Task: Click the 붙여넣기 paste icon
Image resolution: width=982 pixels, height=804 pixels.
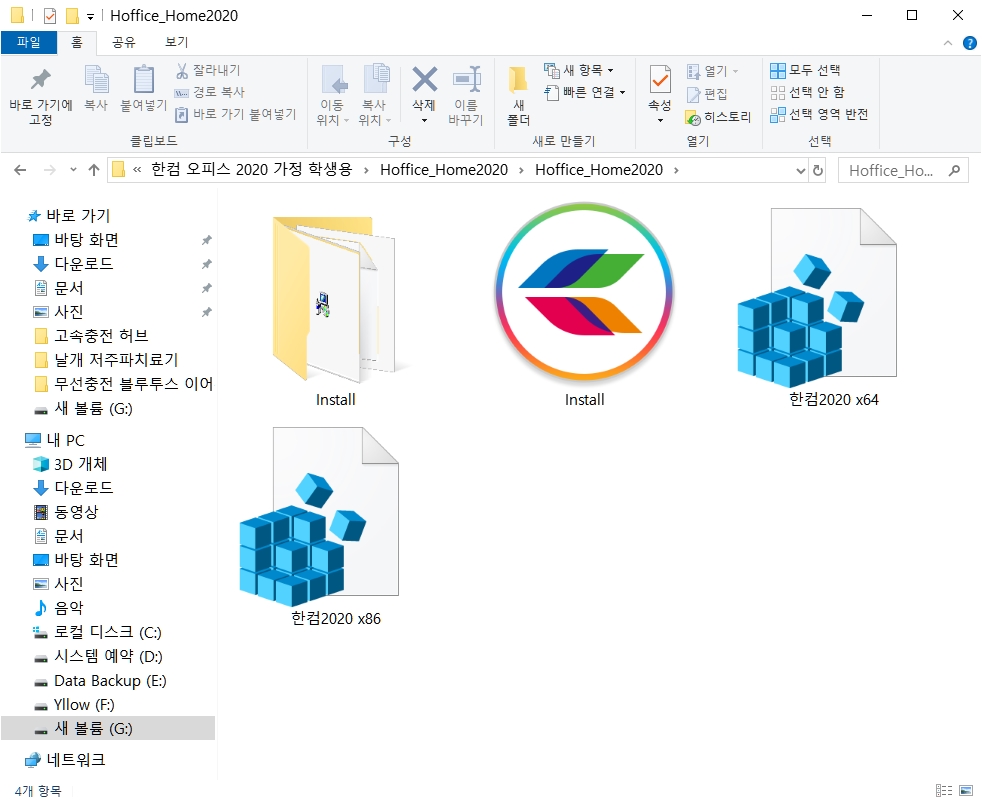Action: [x=143, y=88]
